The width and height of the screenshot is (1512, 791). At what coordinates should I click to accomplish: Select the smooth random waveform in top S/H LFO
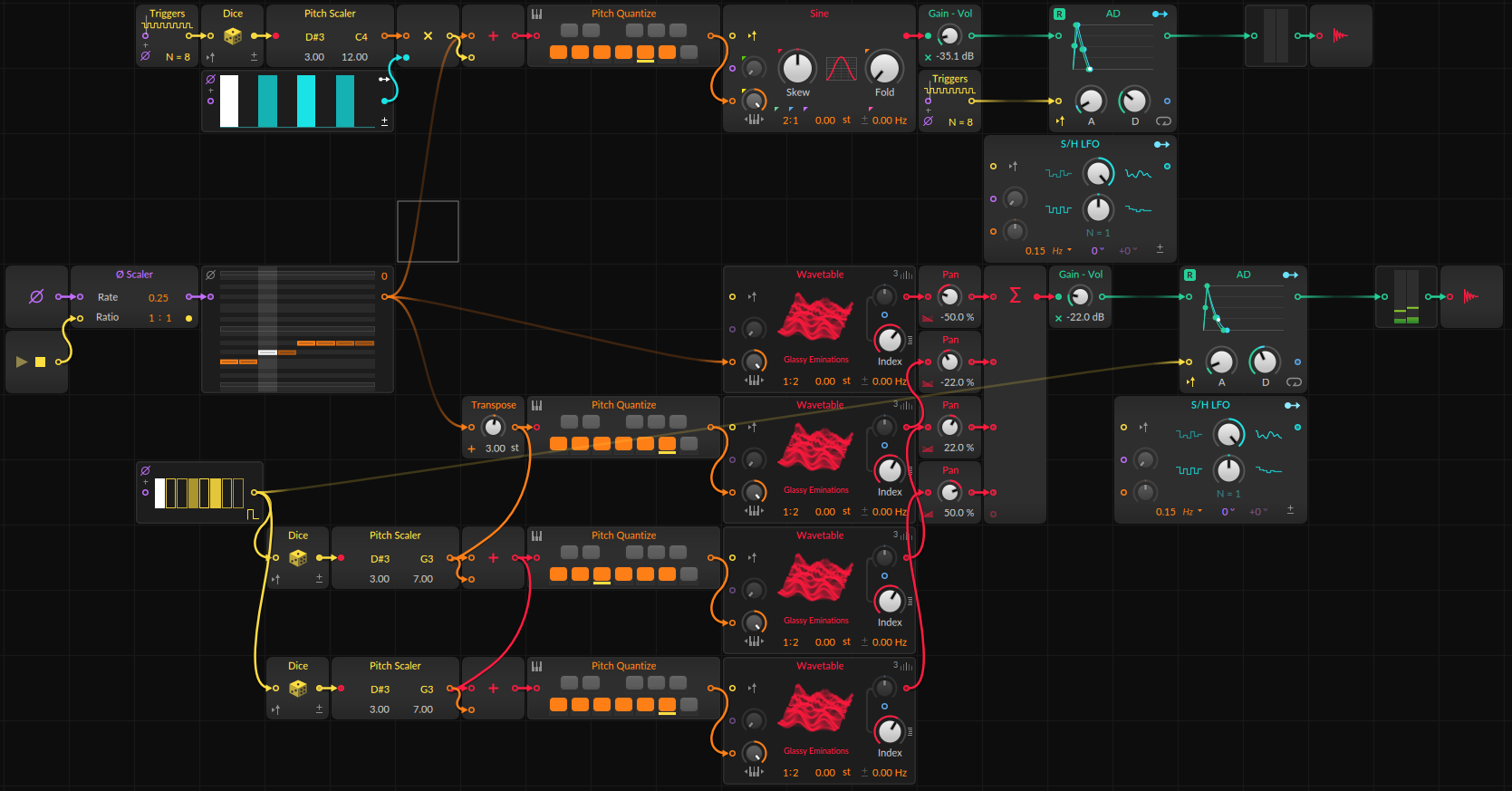[1138, 173]
